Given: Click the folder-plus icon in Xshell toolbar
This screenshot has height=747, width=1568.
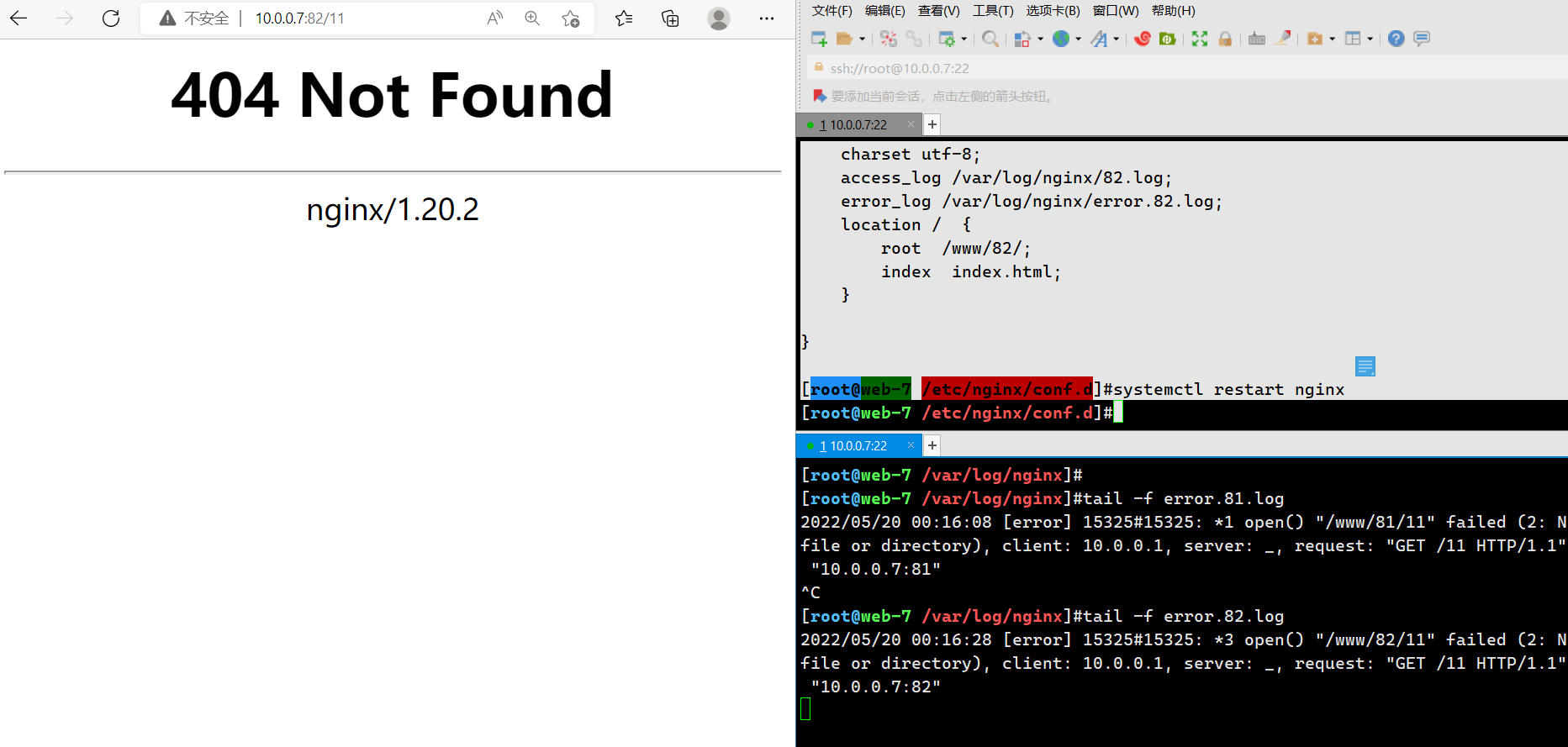Looking at the screenshot, I should coord(1315,39).
